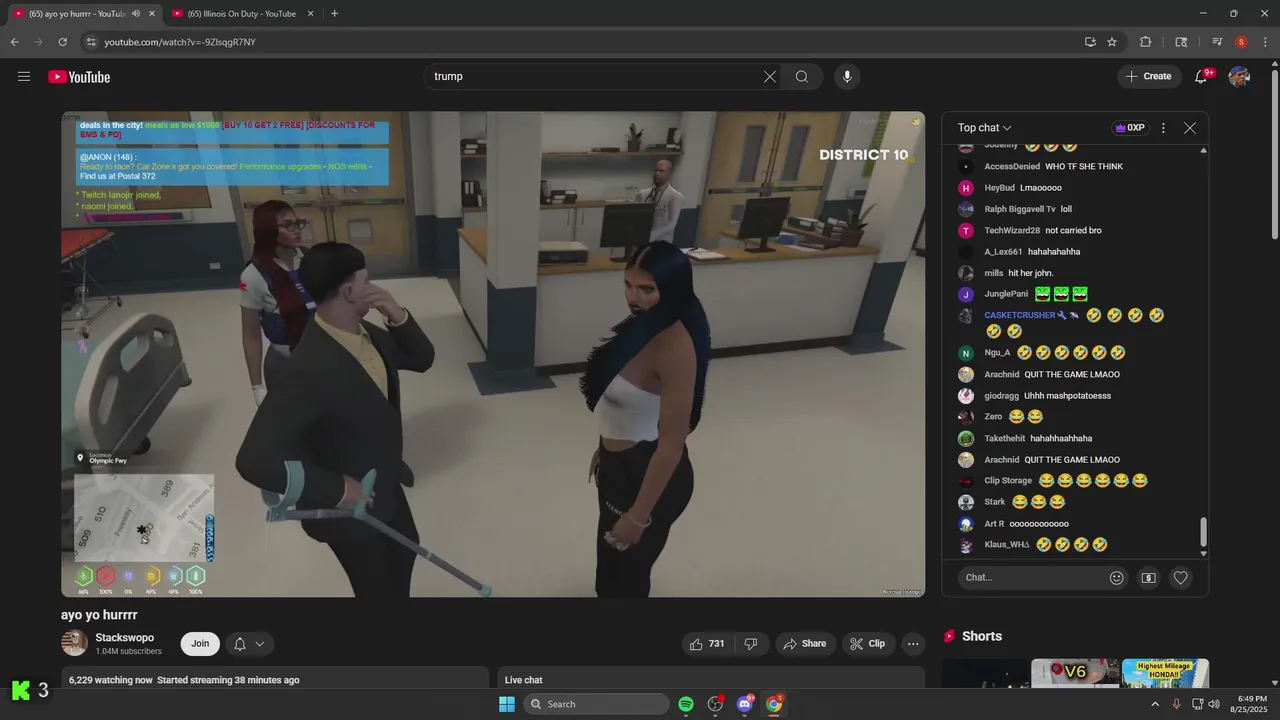This screenshot has height=720, width=1280.
Task: Open more video actions menu
Action: click(913, 644)
